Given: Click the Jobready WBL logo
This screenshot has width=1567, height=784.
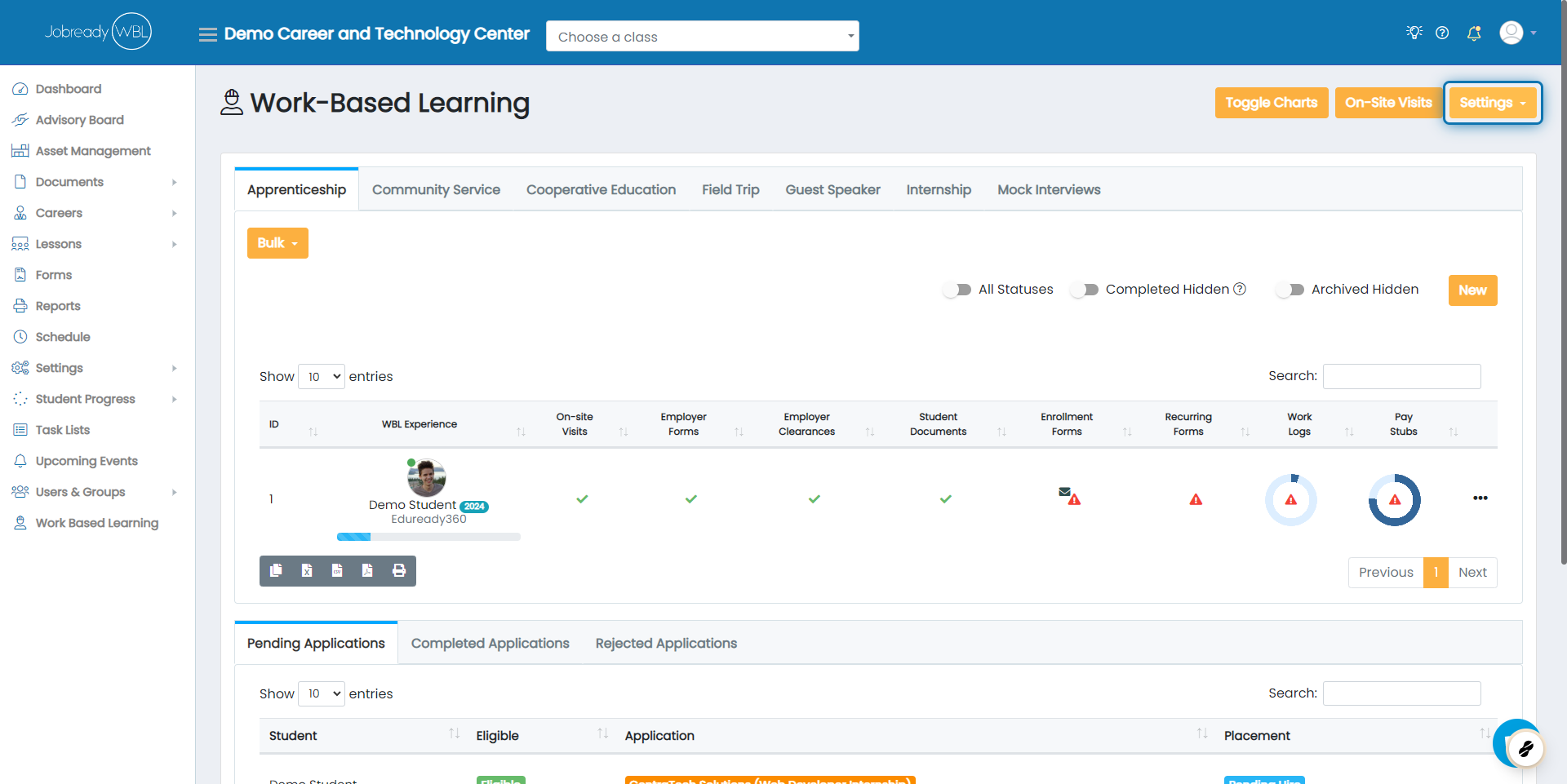Looking at the screenshot, I should 98,32.
